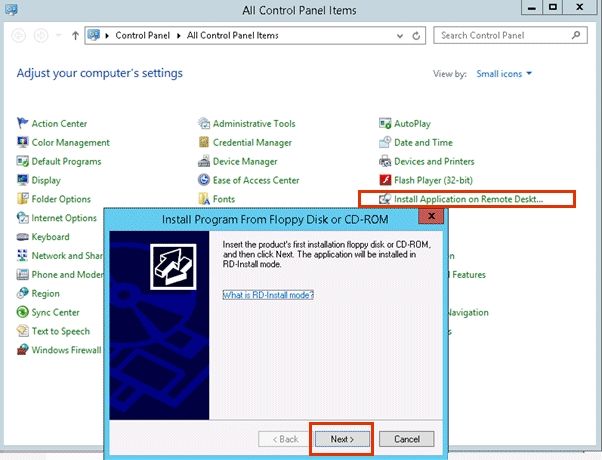Open Keyboard icon
The width and height of the screenshot is (602, 460).
click(x=22, y=237)
